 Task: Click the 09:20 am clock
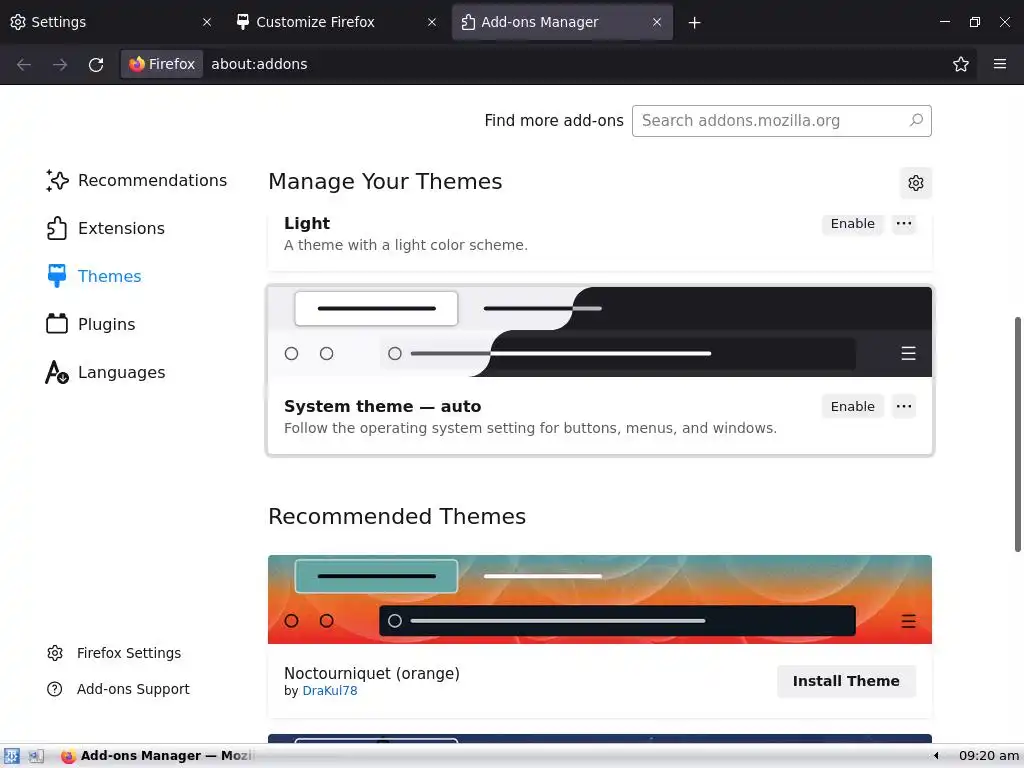pos(989,756)
